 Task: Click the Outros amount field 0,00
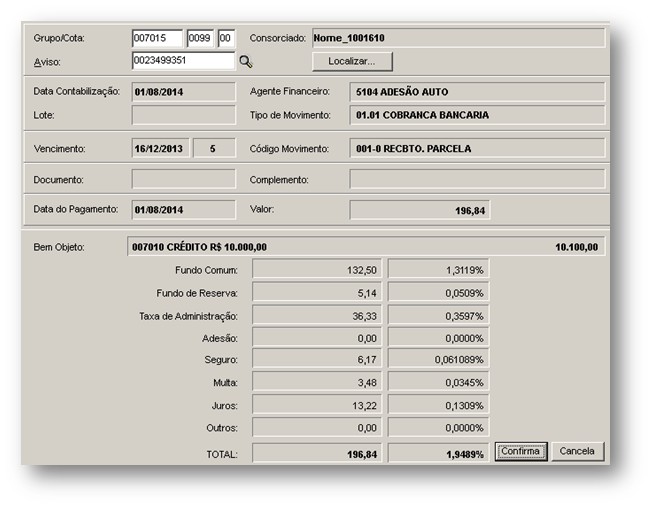pos(317,428)
